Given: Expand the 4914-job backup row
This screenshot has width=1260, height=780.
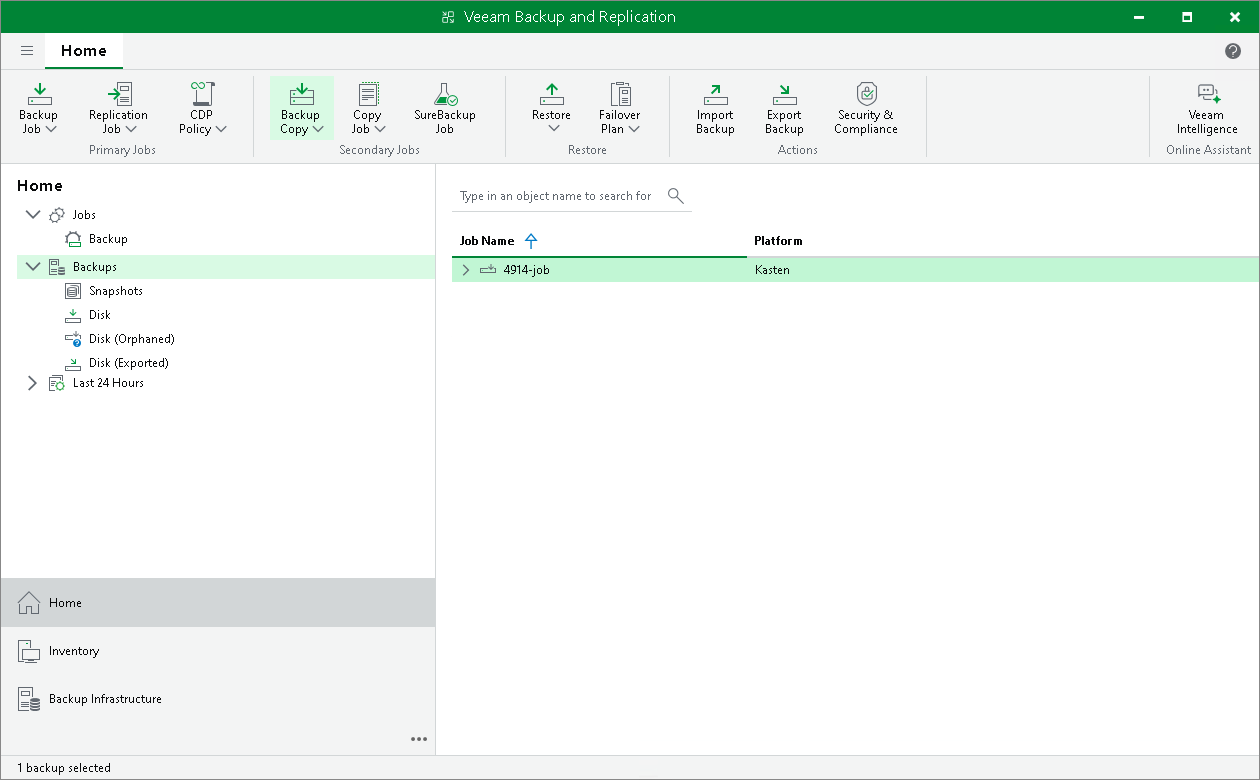Looking at the screenshot, I should [465, 270].
